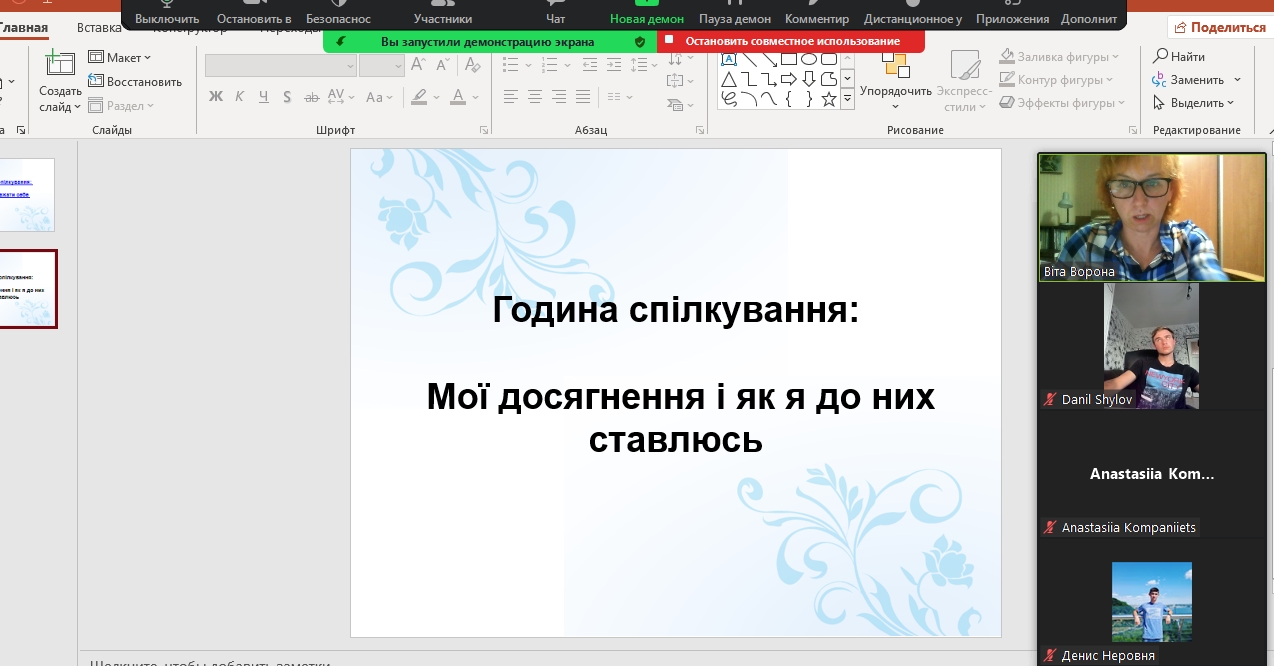The width and height of the screenshot is (1274, 666).
Task: Expand the shapes gallery more arrow
Action: coord(848,99)
